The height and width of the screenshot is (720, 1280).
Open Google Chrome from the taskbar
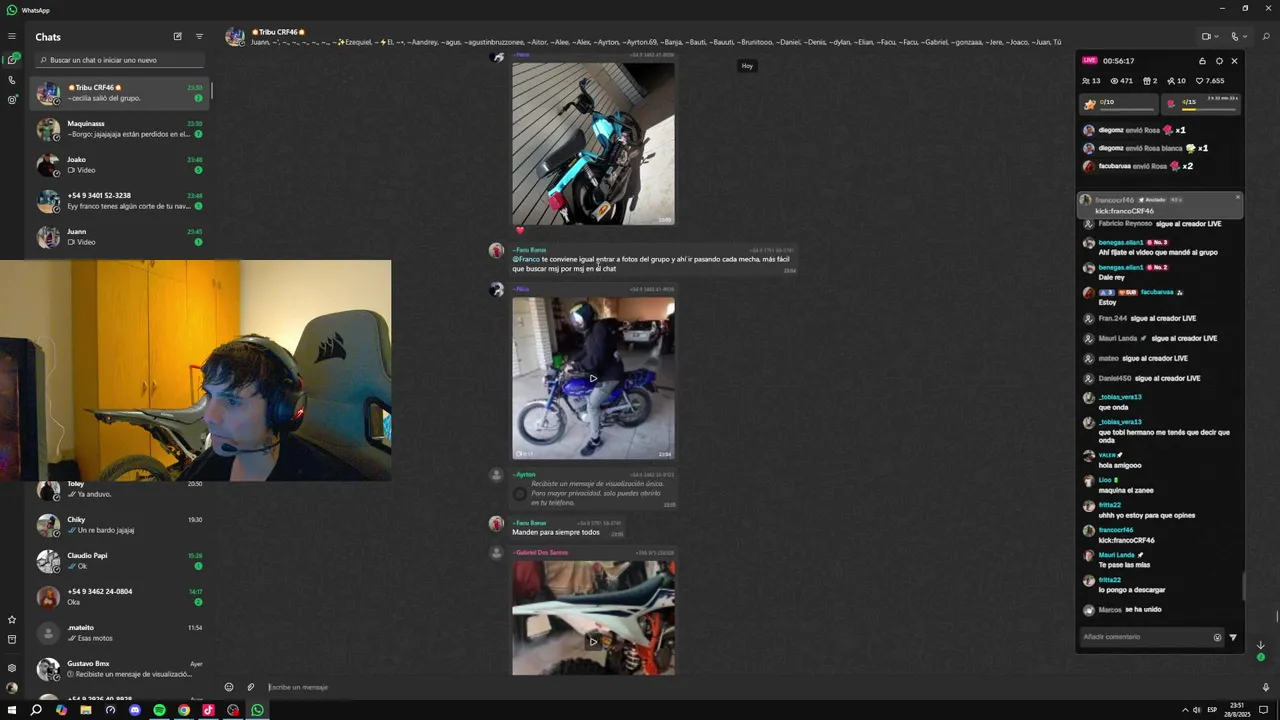pyautogui.click(x=184, y=710)
